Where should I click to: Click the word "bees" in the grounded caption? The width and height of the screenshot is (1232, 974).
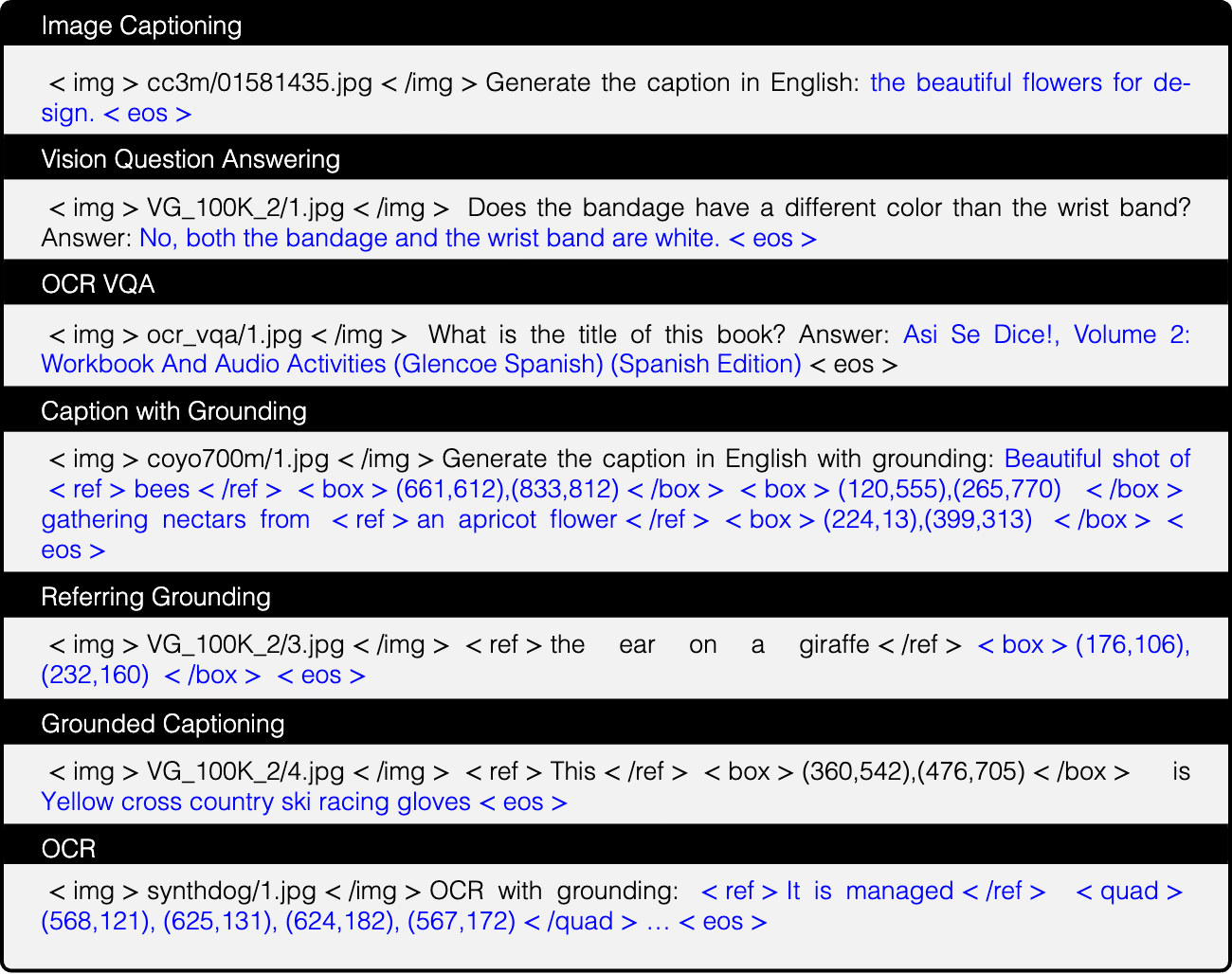[x=162, y=490]
